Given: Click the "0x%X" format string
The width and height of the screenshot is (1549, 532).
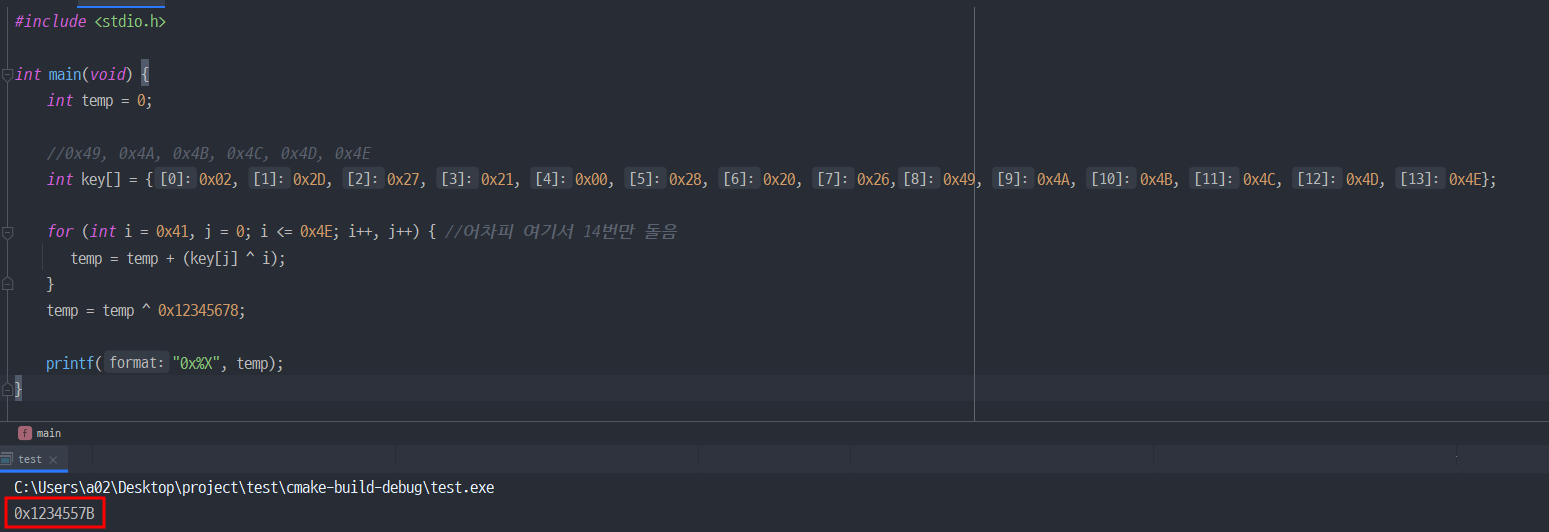Looking at the screenshot, I should click(x=196, y=363).
